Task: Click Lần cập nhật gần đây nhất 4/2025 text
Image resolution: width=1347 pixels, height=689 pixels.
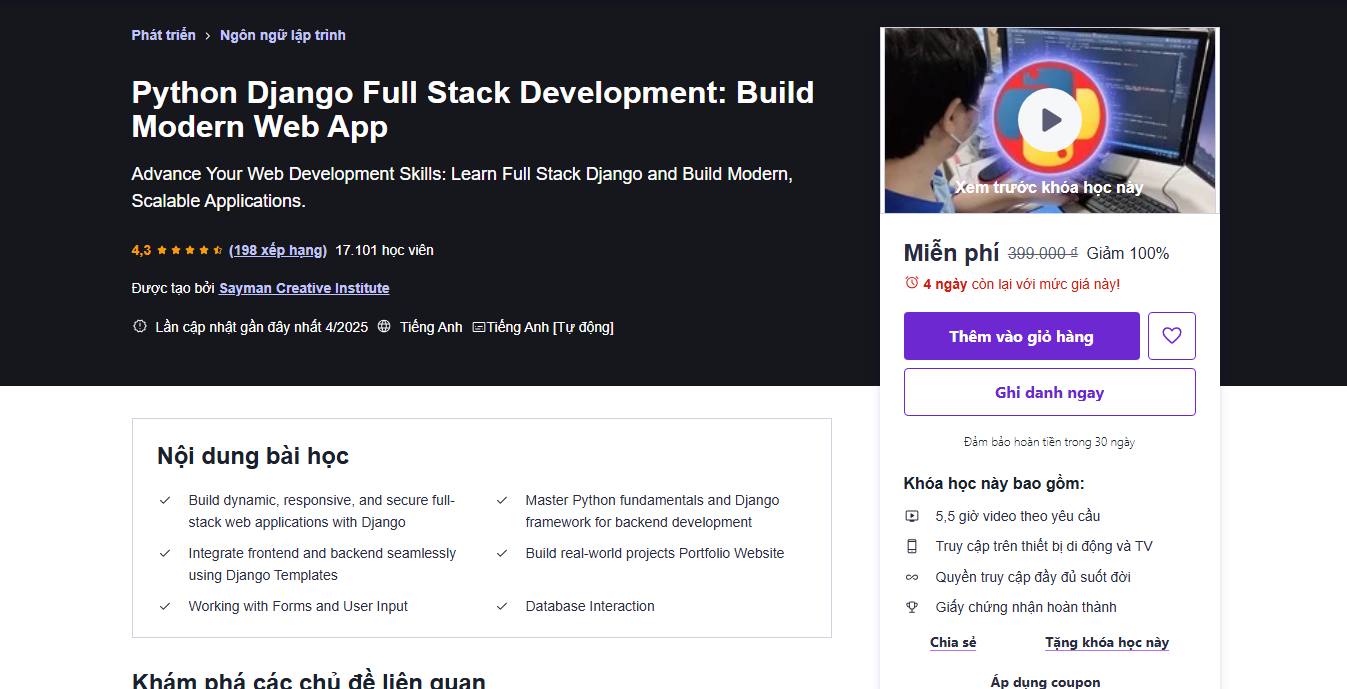Action: pos(262,327)
